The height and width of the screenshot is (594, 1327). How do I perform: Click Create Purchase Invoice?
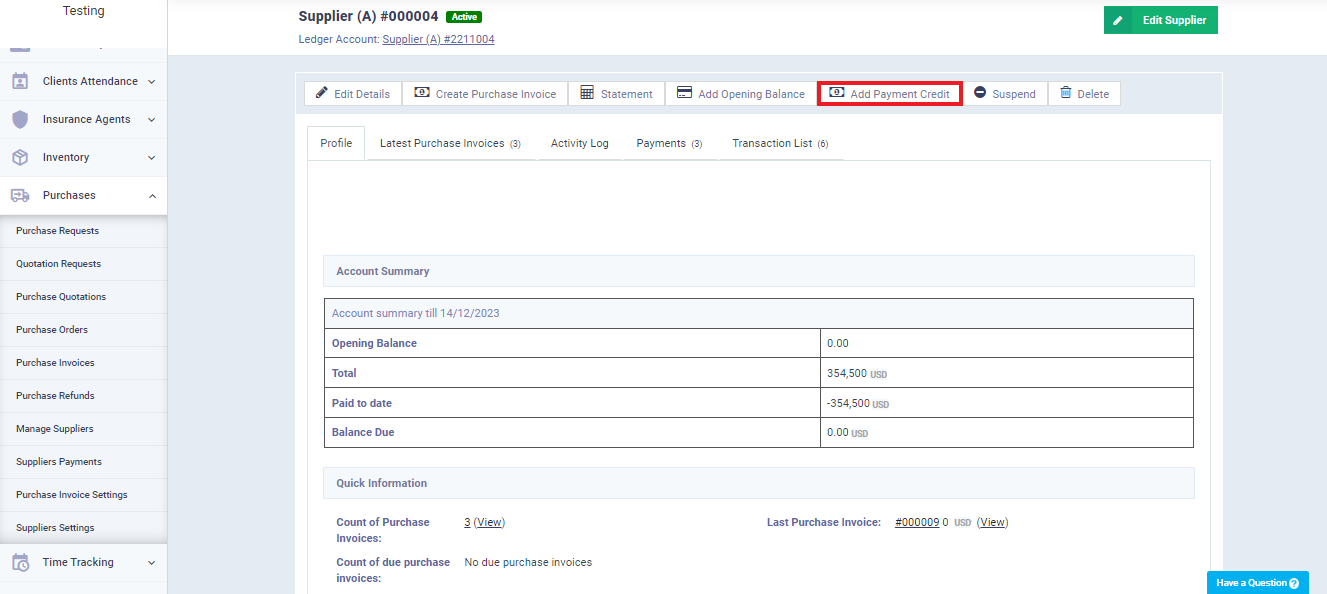click(485, 93)
